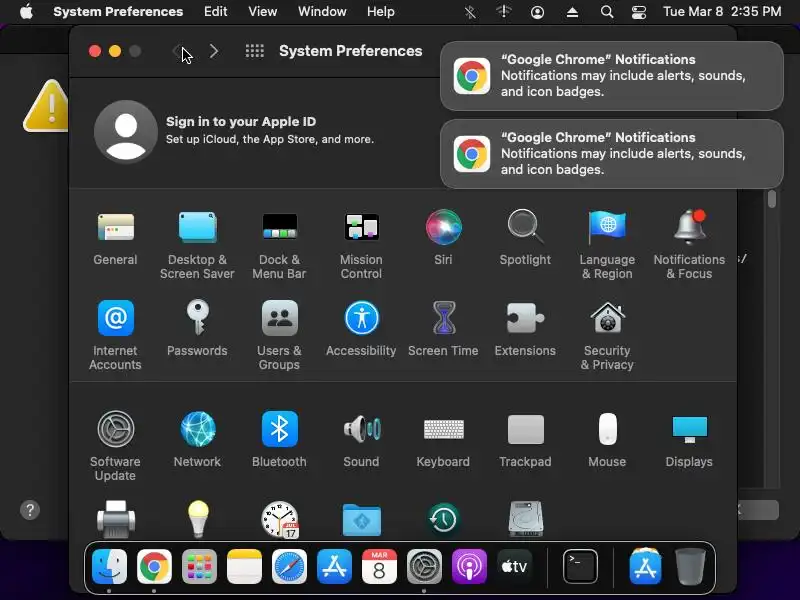Open Trackpad preferences

coord(525,439)
